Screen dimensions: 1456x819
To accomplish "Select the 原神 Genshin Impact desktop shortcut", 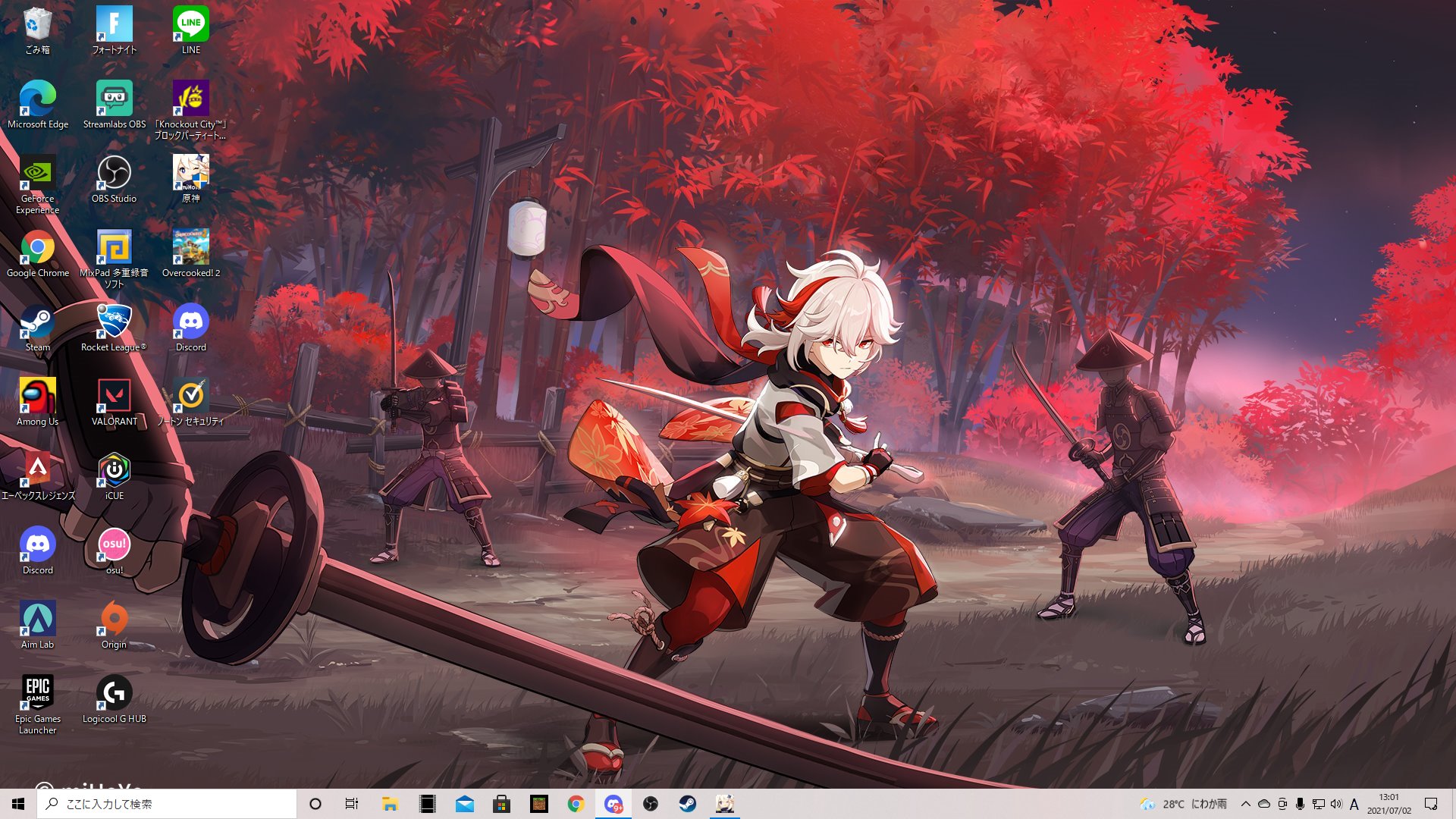I will (x=190, y=179).
